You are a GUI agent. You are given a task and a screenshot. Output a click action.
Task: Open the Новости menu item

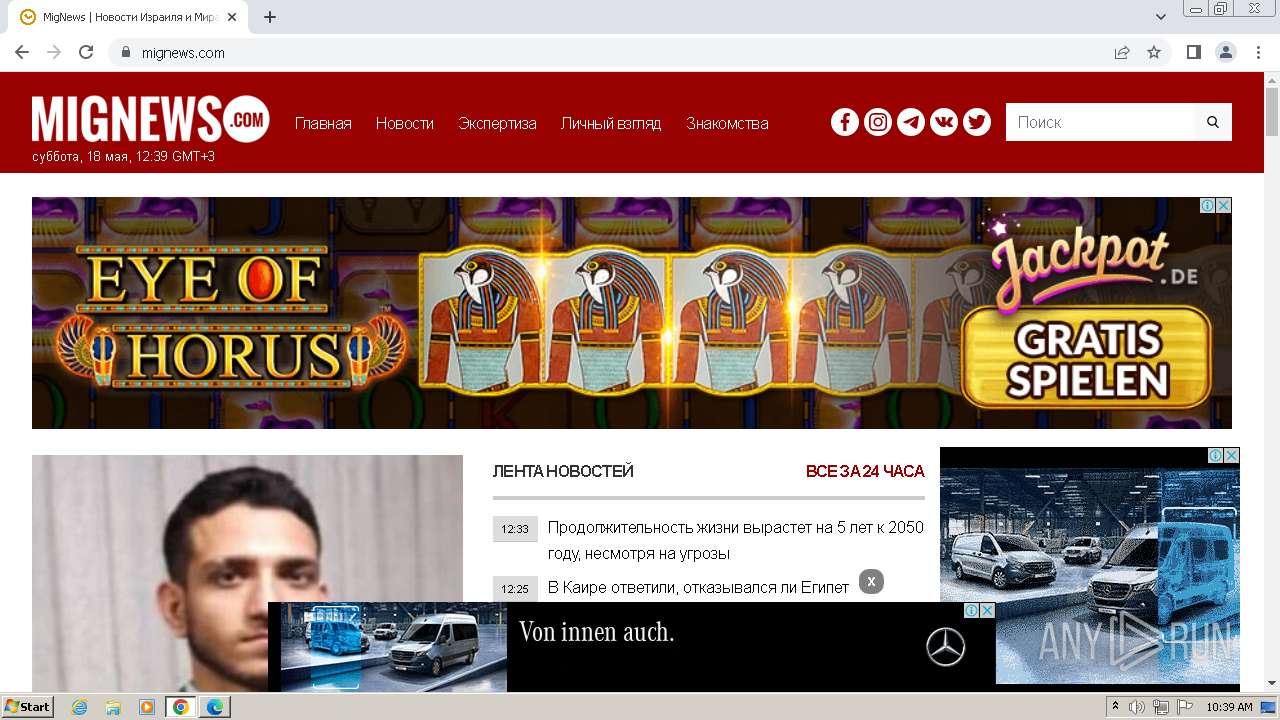pyautogui.click(x=405, y=123)
